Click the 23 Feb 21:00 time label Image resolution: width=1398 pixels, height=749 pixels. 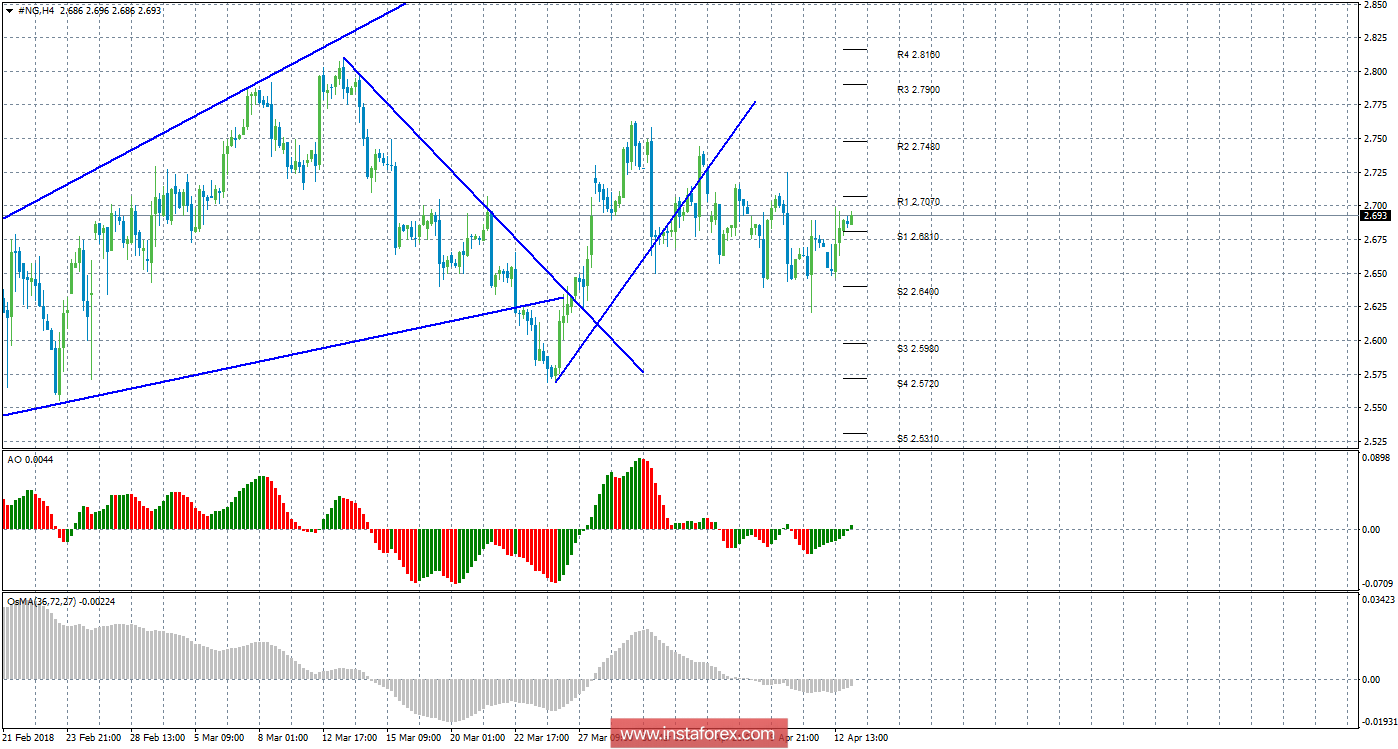(x=93, y=738)
